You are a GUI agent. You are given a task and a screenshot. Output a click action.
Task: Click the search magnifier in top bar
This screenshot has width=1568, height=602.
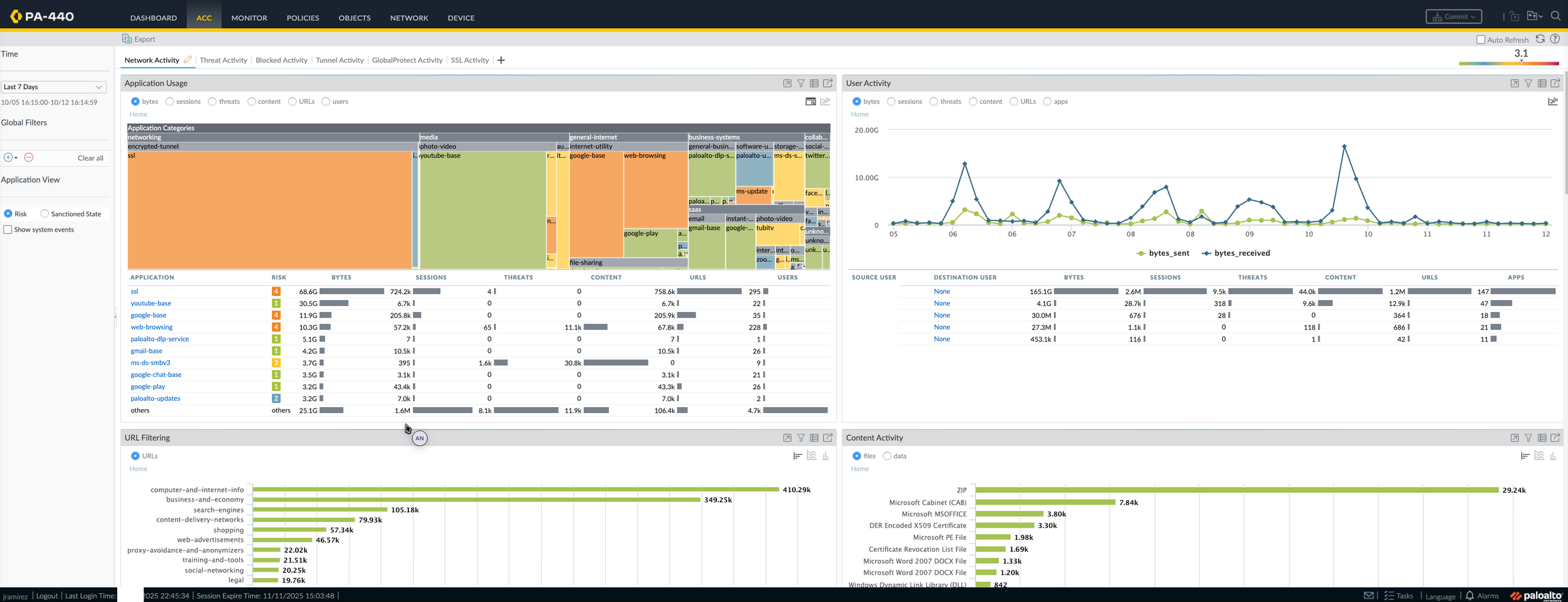coord(1556,16)
